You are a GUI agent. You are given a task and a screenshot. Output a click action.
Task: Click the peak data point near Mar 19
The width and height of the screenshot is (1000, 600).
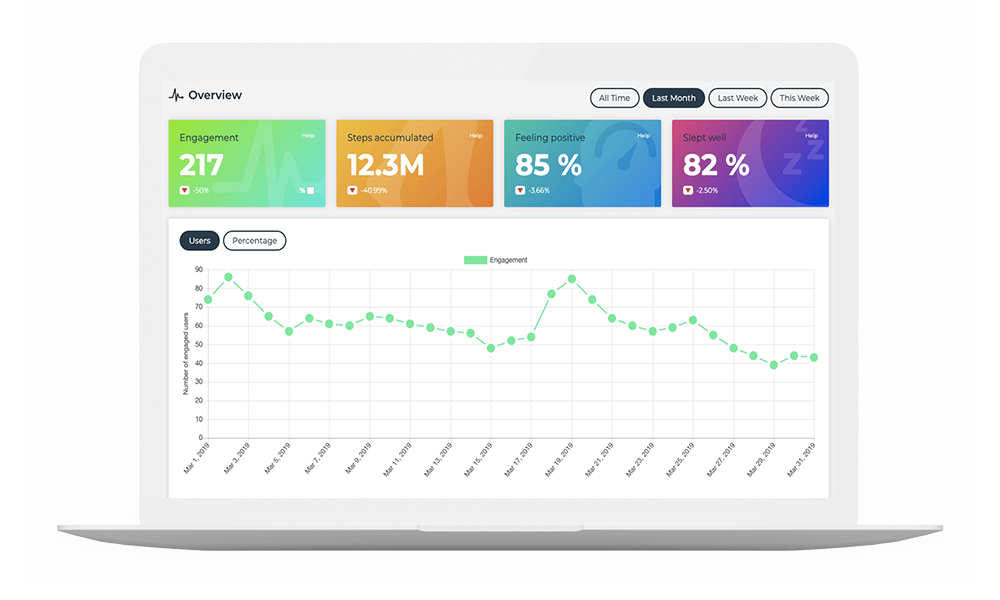572,279
